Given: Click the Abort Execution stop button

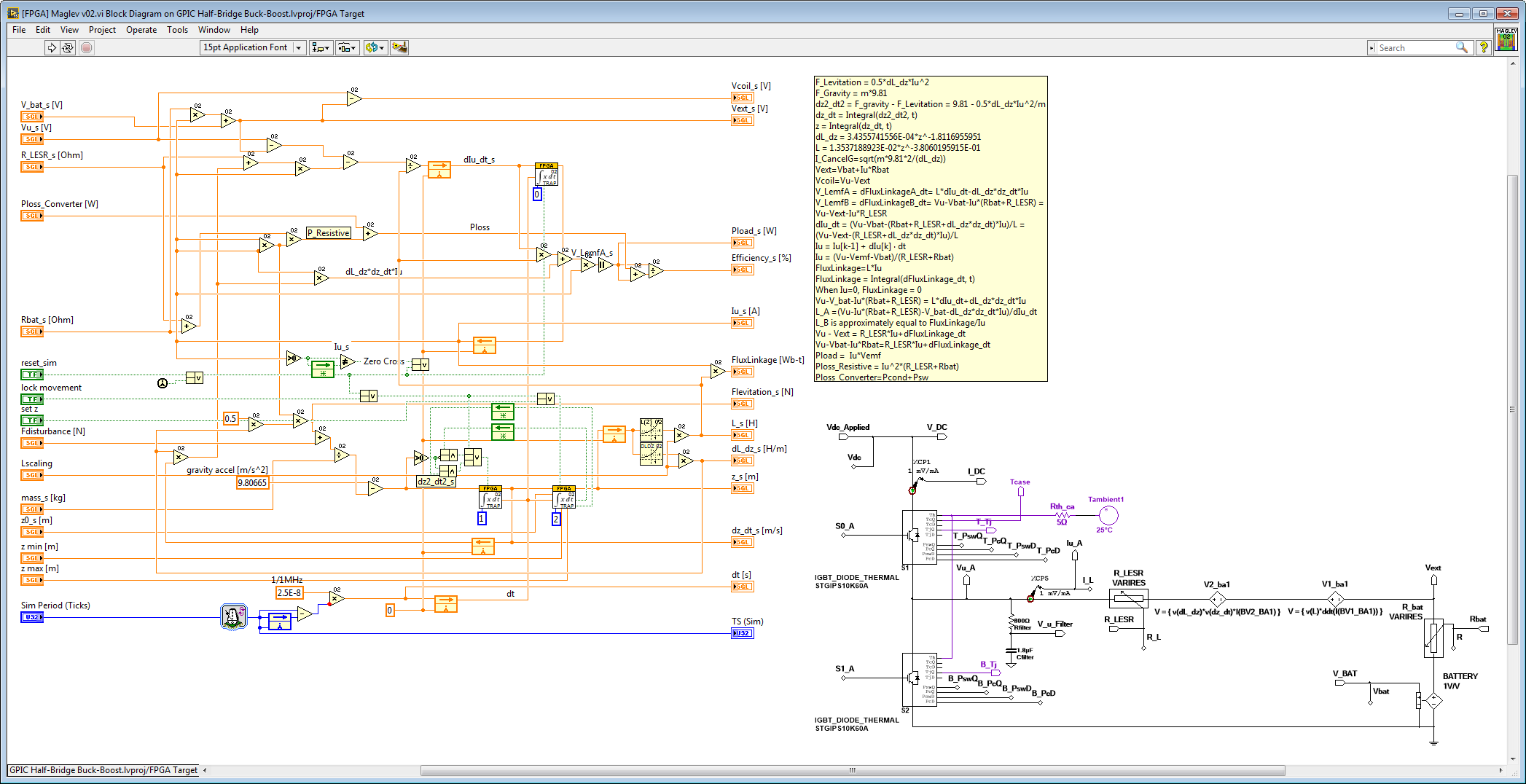Looking at the screenshot, I should click(86, 47).
